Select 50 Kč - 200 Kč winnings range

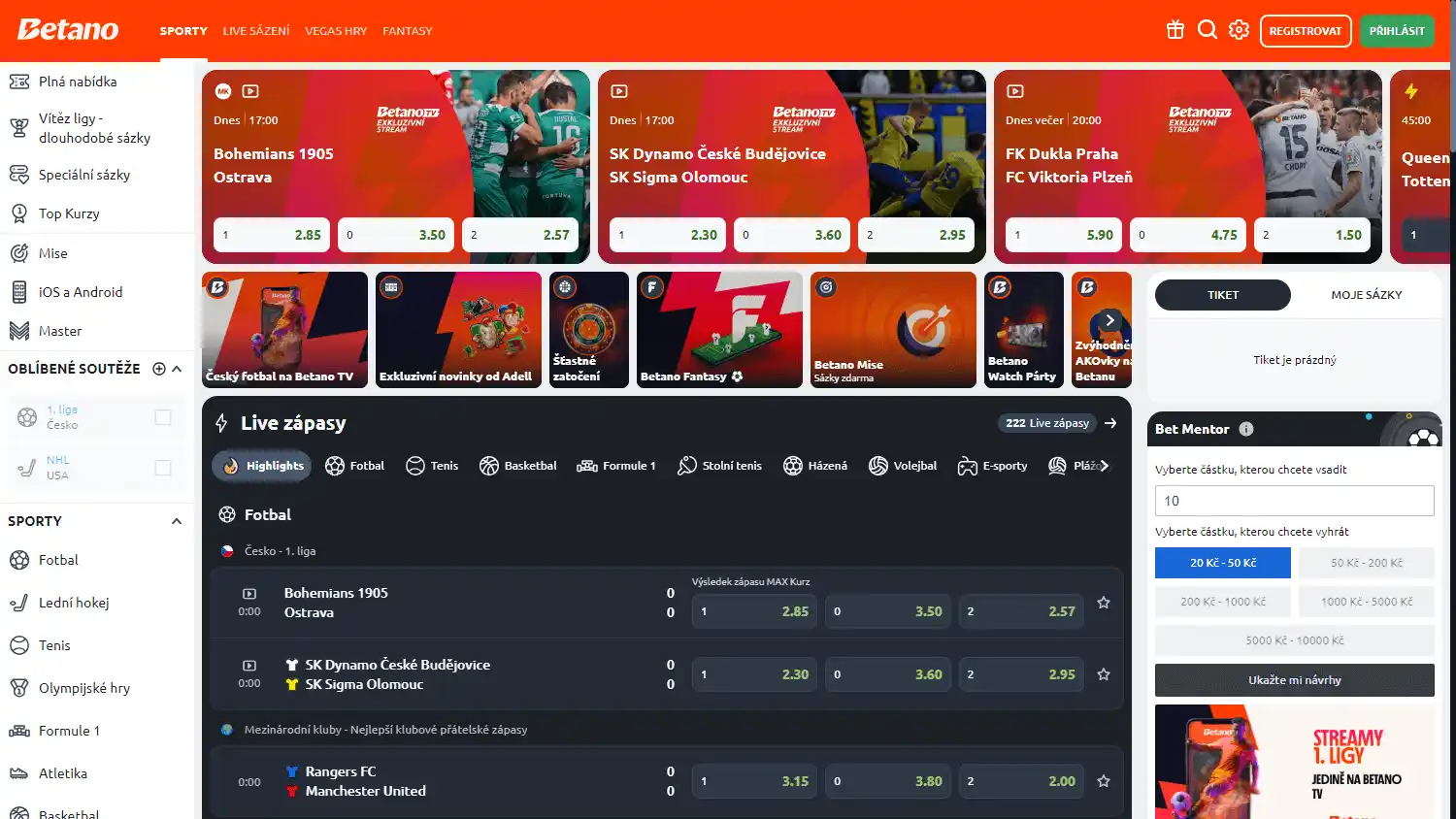[x=1367, y=563]
